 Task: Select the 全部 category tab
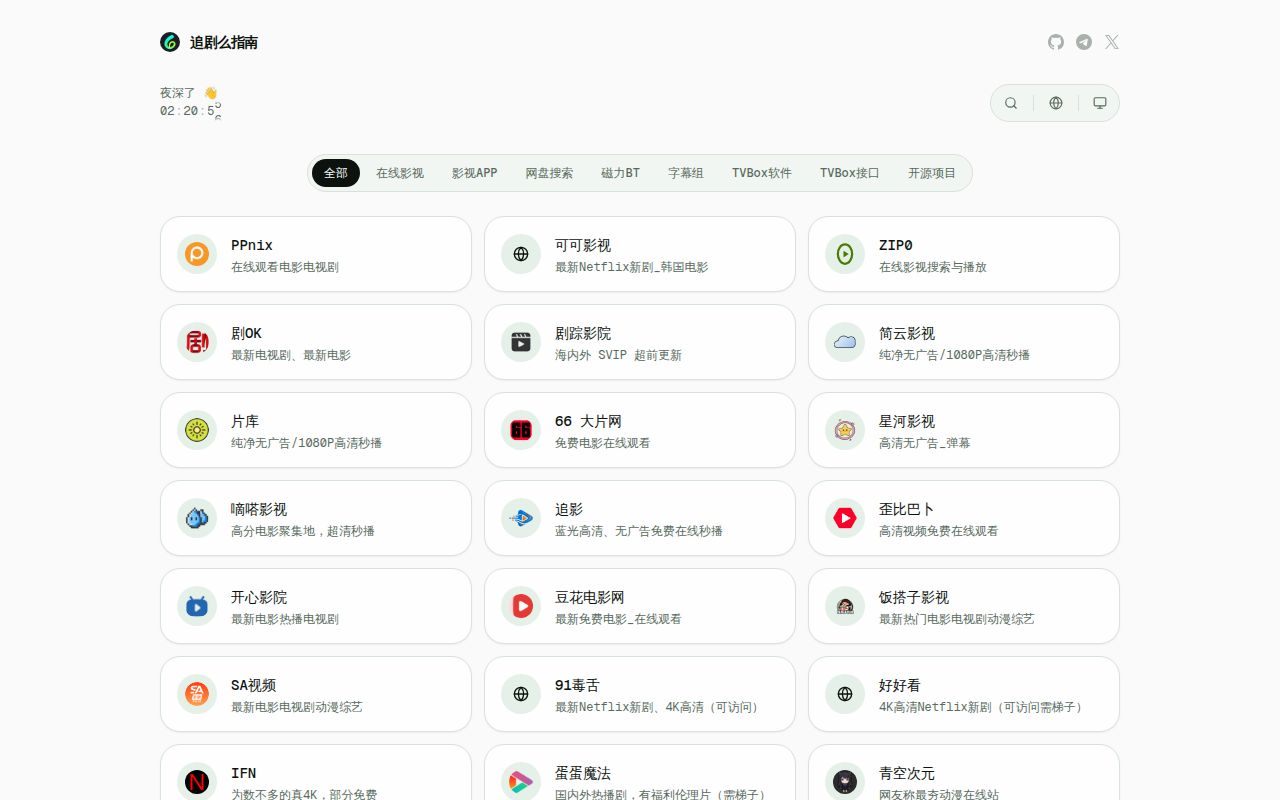click(336, 173)
